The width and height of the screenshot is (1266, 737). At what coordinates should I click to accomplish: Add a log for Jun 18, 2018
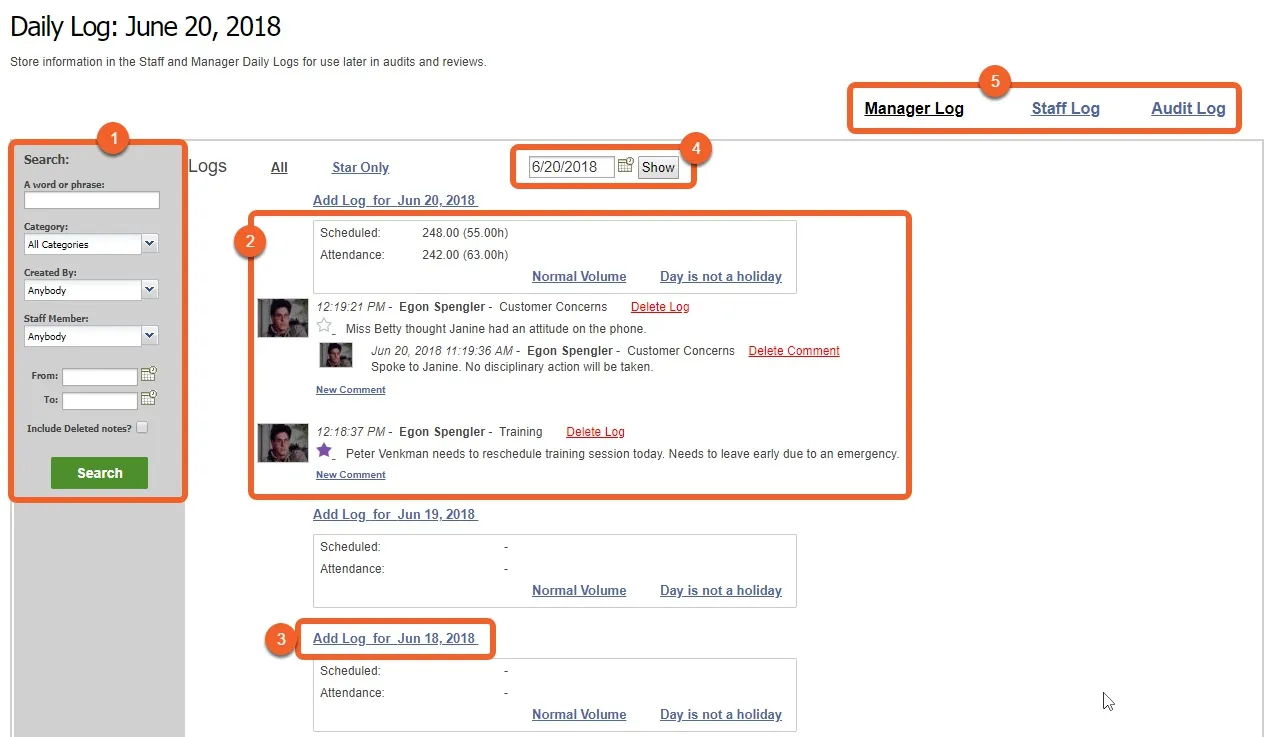pyautogui.click(x=395, y=638)
